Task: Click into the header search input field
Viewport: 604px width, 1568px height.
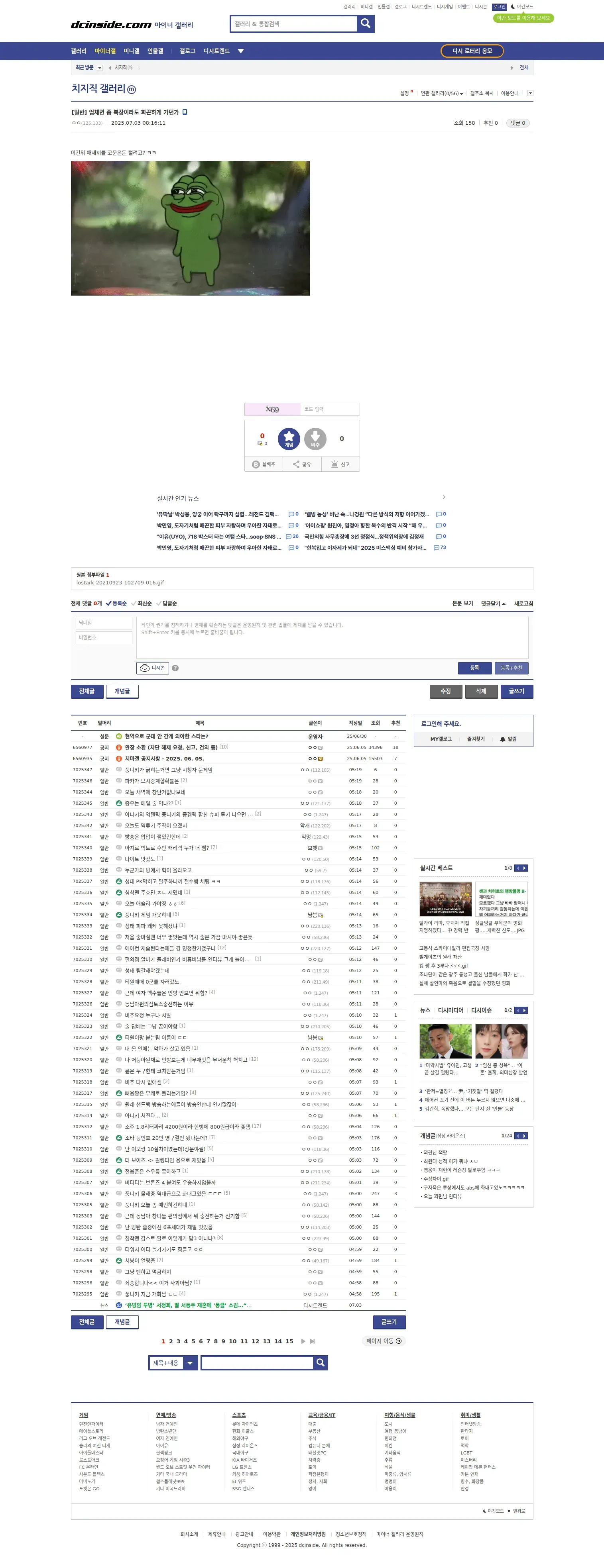Action: pos(293,24)
